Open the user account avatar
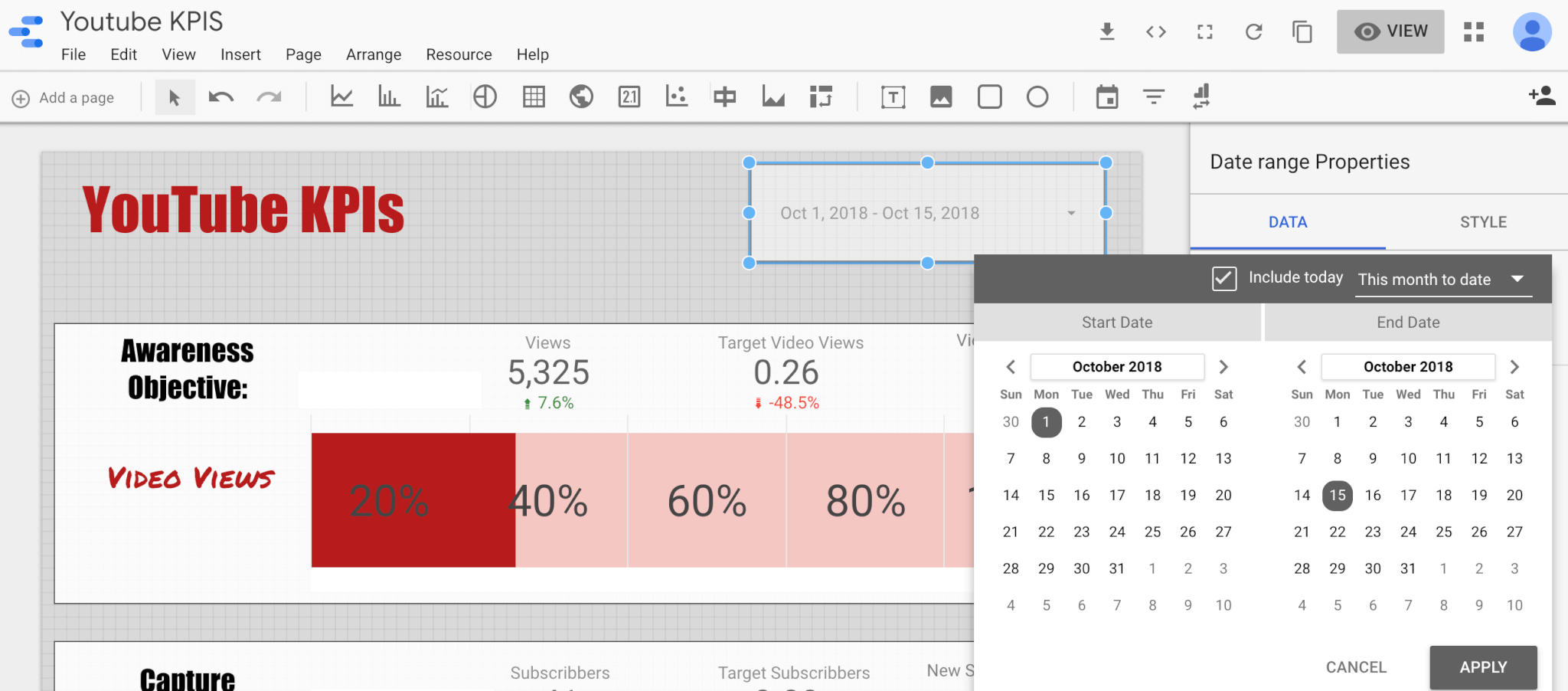1568x691 pixels. pyautogui.click(x=1532, y=31)
